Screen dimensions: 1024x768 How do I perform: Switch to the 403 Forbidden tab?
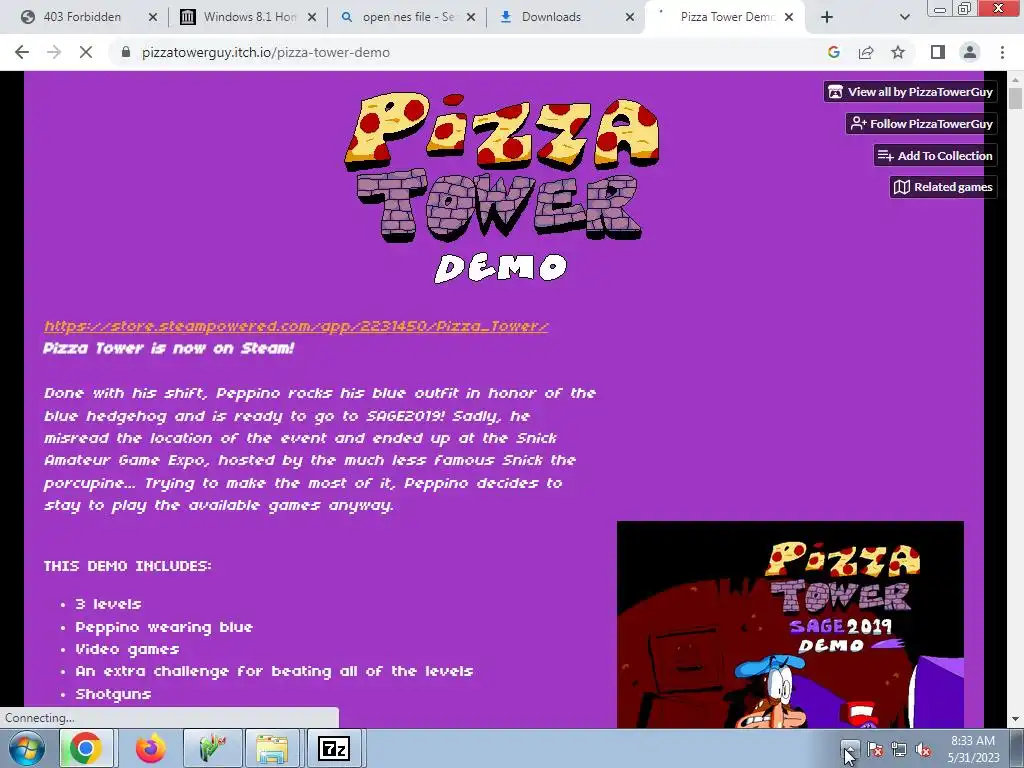(x=82, y=17)
